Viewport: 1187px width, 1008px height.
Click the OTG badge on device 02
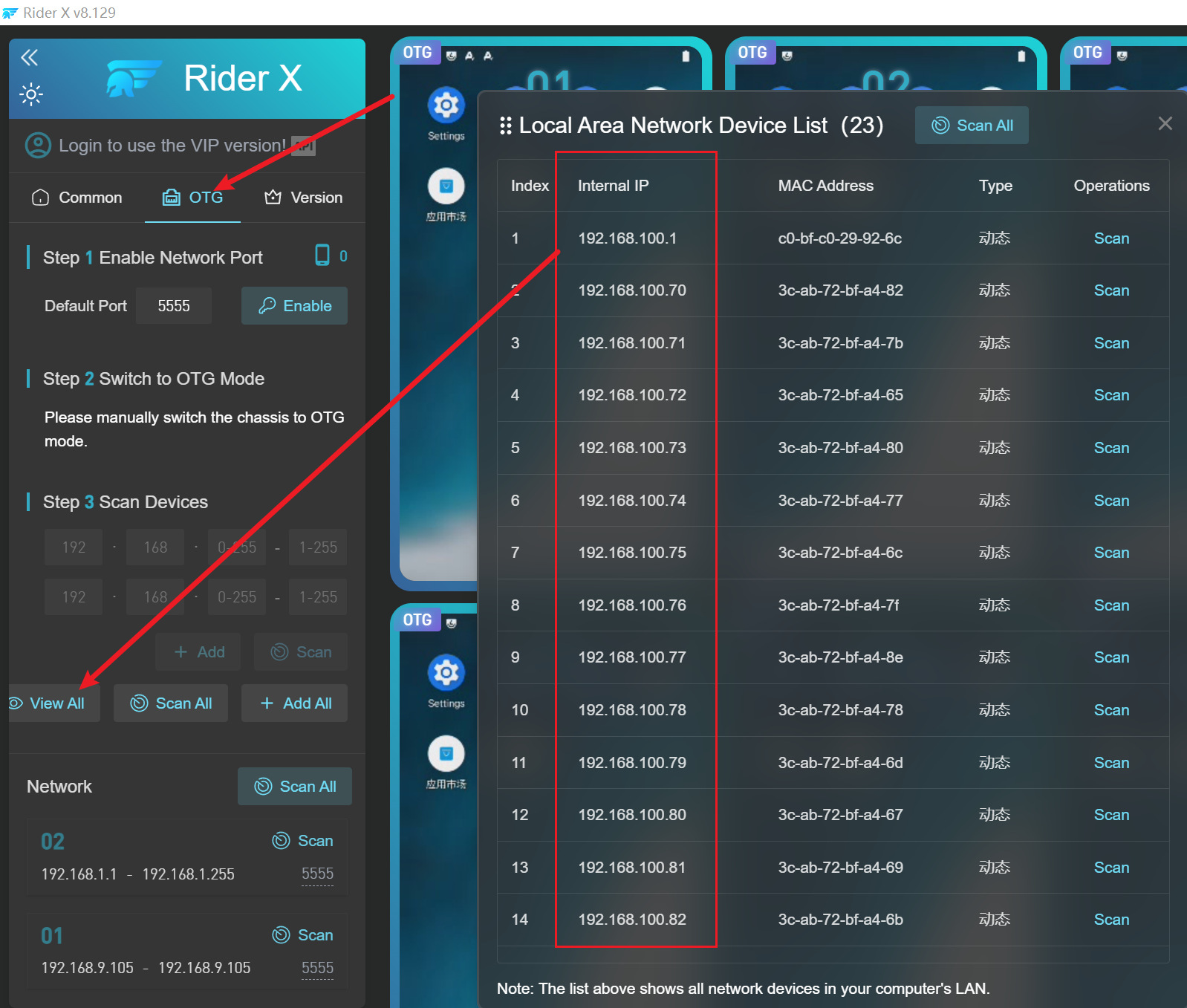point(752,53)
